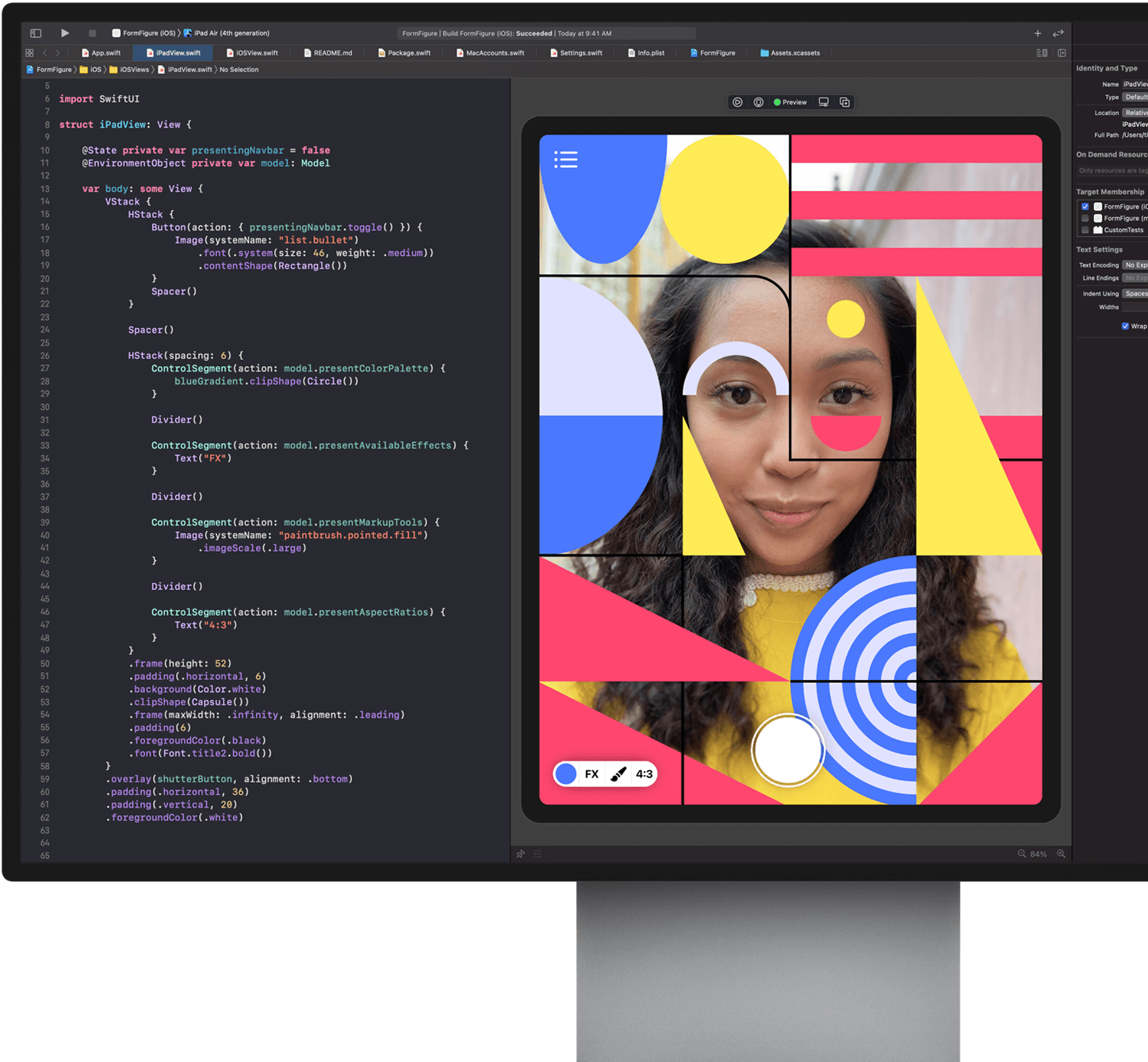This screenshot has width=1148, height=1062.
Task: Click the pin preview icon below canvas
Action: pyautogui.click(x=521, y=854)
